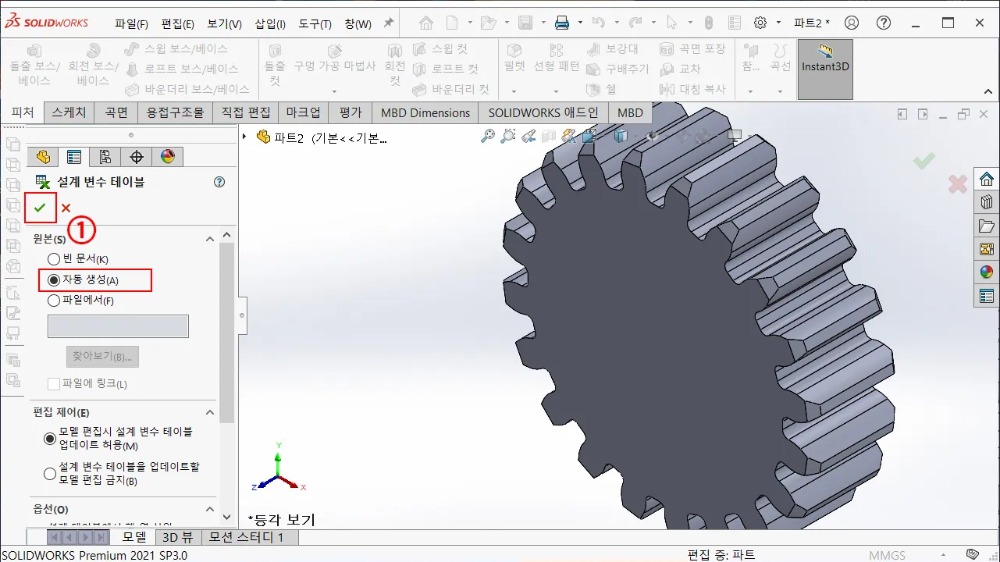This screenshot has height=562, width=1000.
Task: Open the ConfigurationManager tab icon
Action: [x=105, y=157]
